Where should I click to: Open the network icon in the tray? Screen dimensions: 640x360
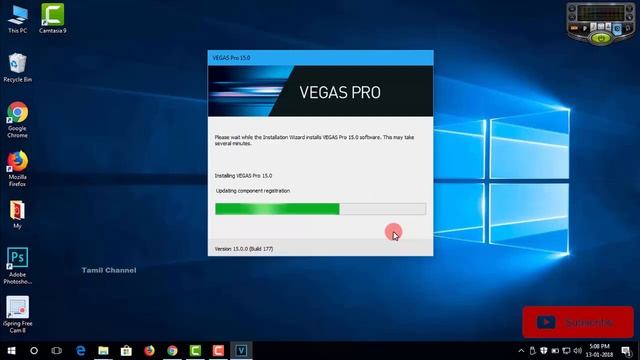coord(567,351)
